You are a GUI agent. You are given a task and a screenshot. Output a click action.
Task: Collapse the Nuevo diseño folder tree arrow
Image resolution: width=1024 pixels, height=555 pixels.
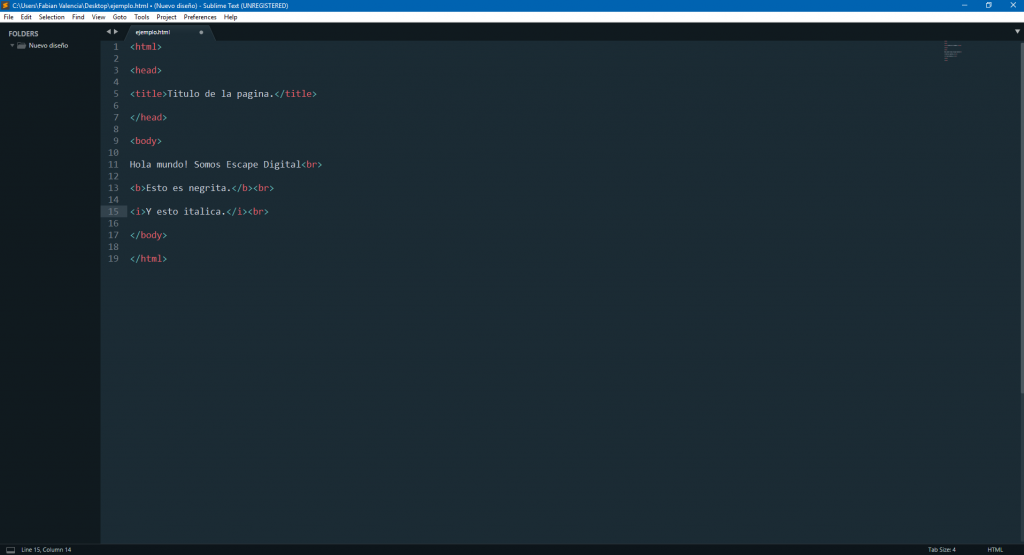point(12,45)
